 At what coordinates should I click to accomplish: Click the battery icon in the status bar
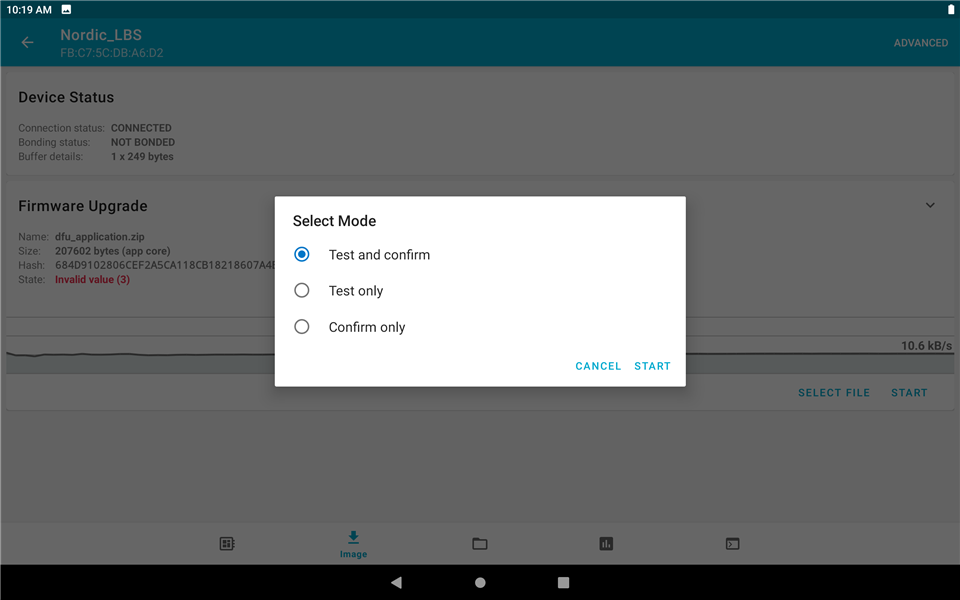(x=950, y=9)
